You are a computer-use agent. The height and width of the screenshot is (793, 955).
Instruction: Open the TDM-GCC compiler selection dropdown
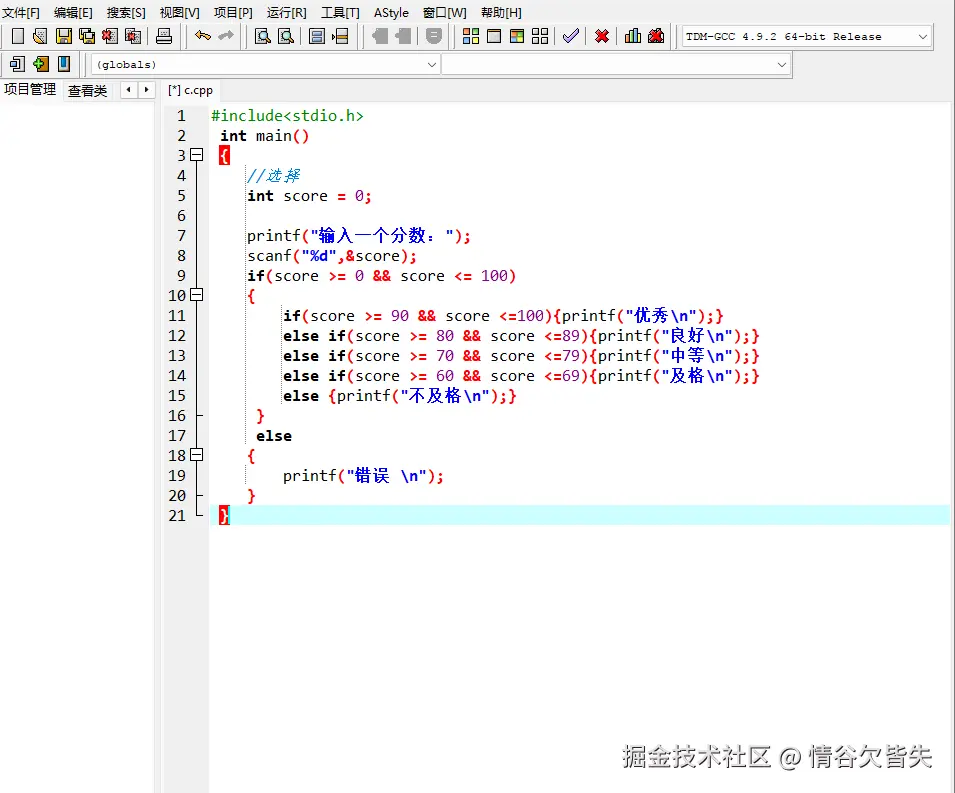pyautogui.click(x=807, y=37)
